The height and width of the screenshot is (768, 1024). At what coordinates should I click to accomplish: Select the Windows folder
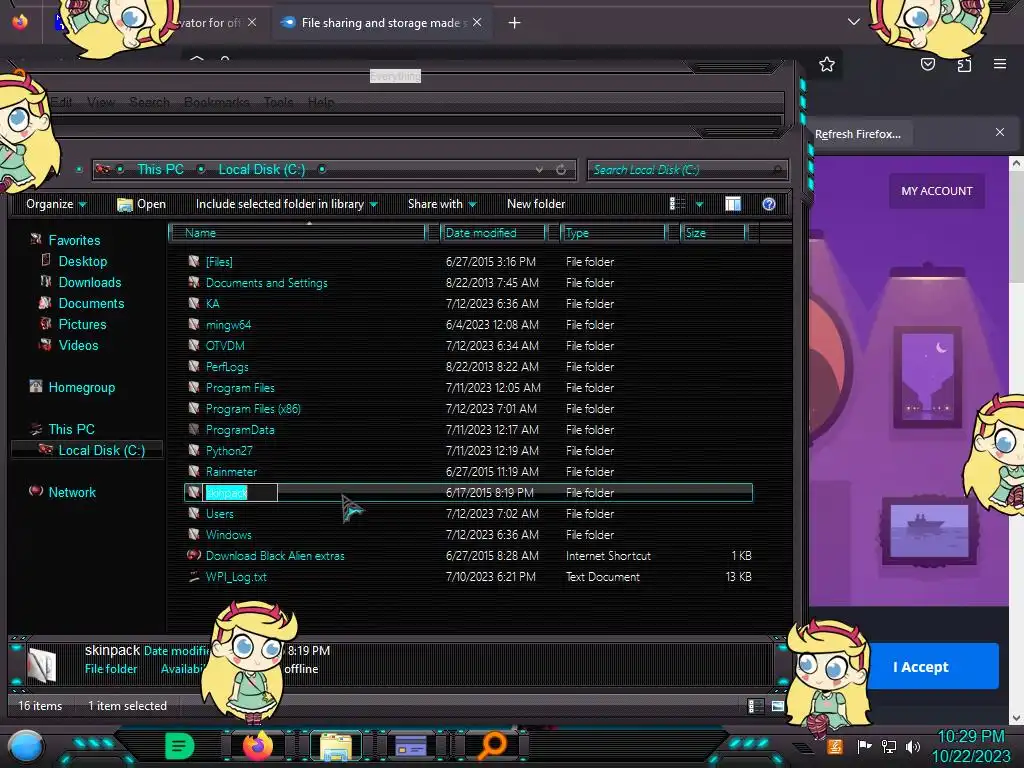tap(228, 535)
